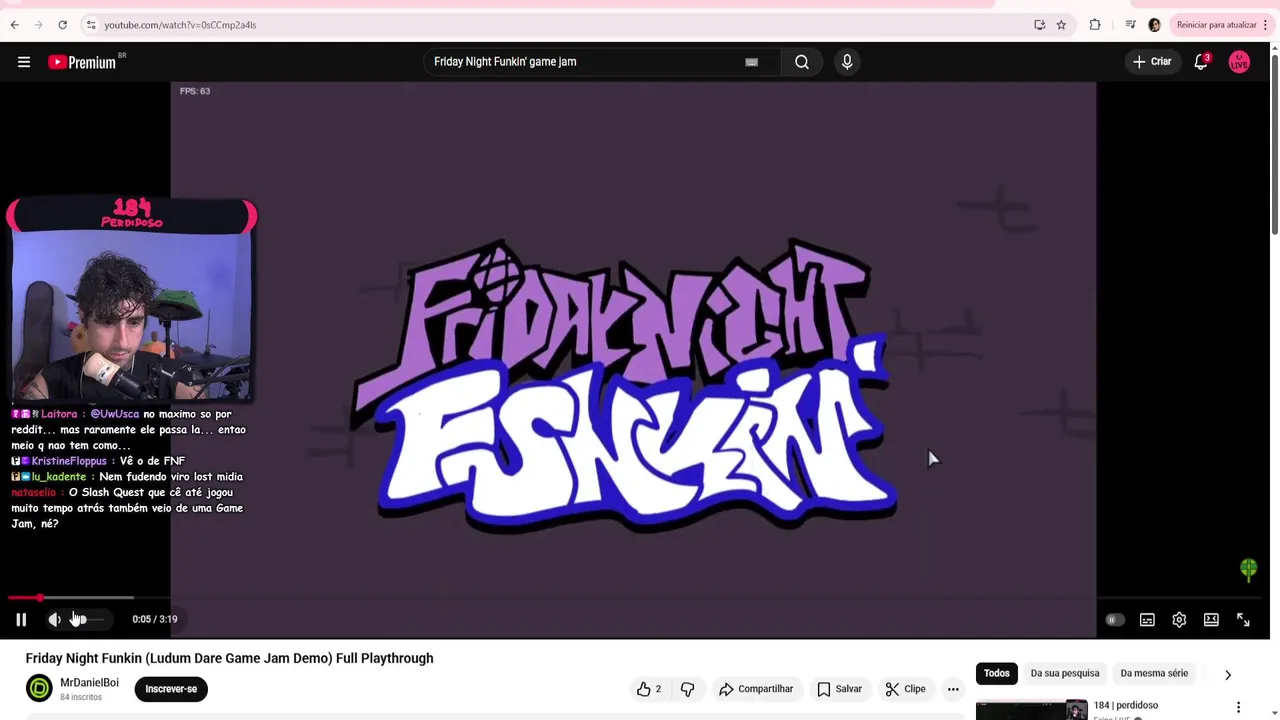
Task: Click the search magnifier button
Action: pos(802,62)
